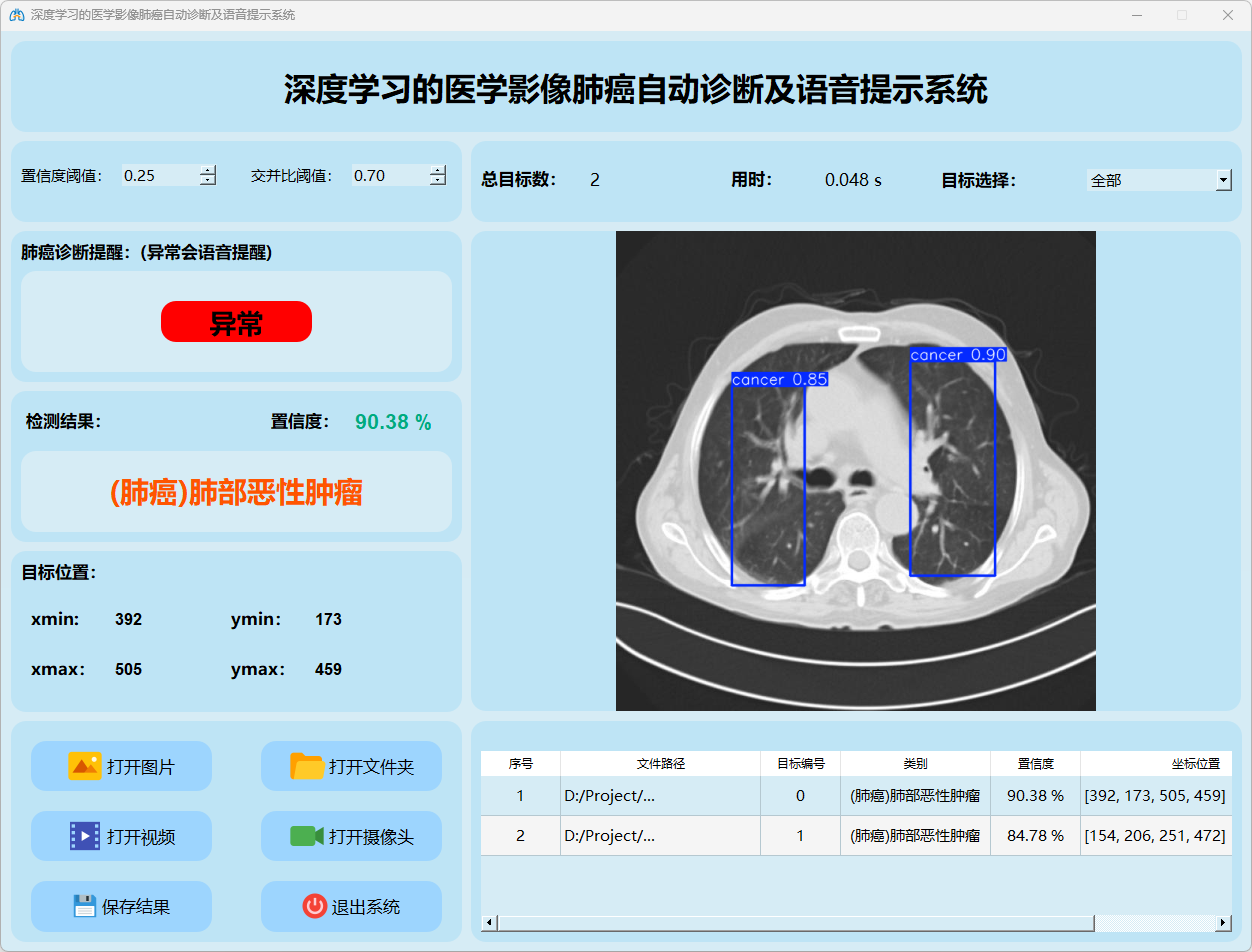Increase the confidence threshold with up arrow
This screenshot has width=1252, height=952.
coord(208,170)
